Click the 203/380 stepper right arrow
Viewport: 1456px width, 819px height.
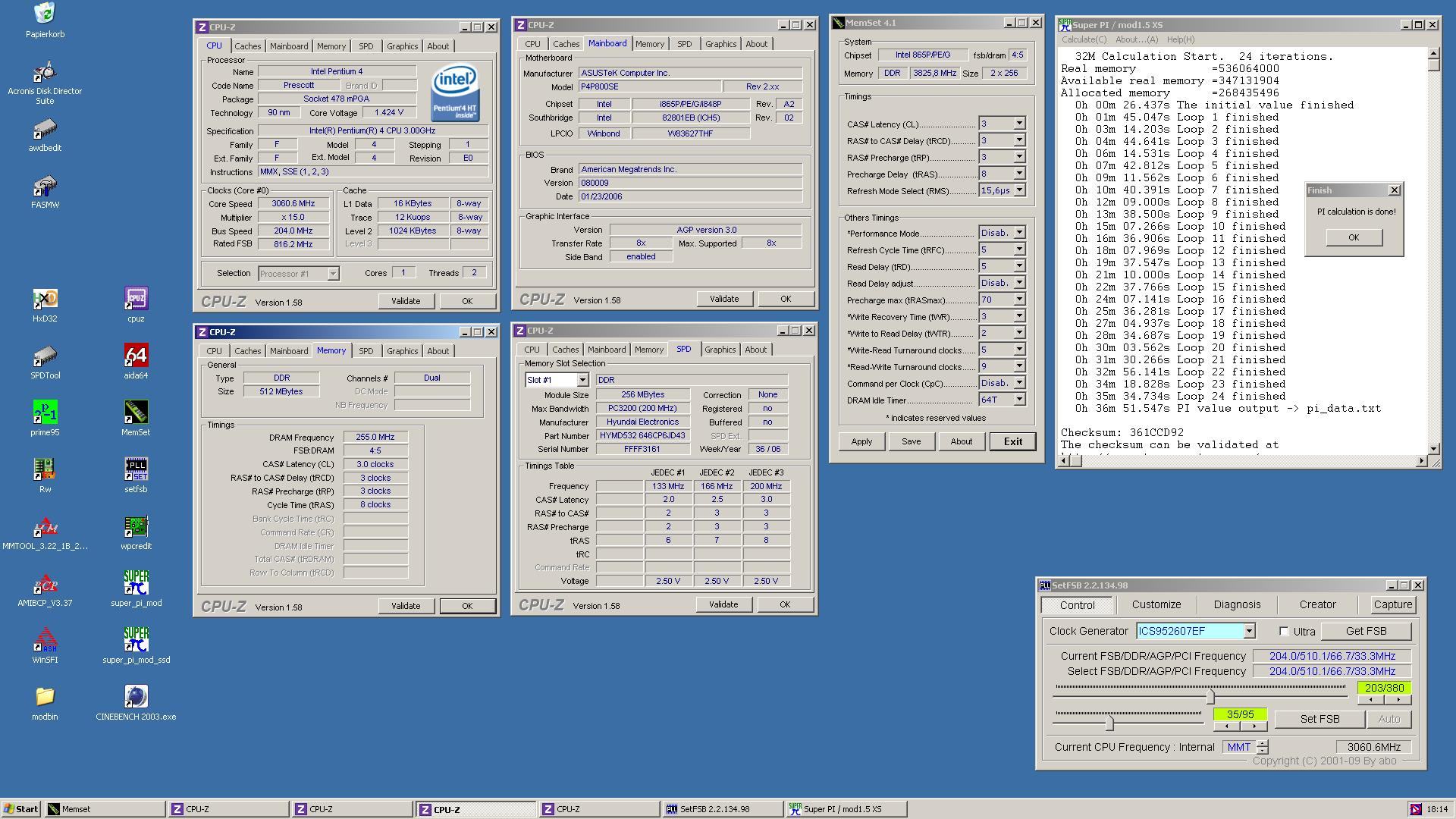[x=1398, y=700]
